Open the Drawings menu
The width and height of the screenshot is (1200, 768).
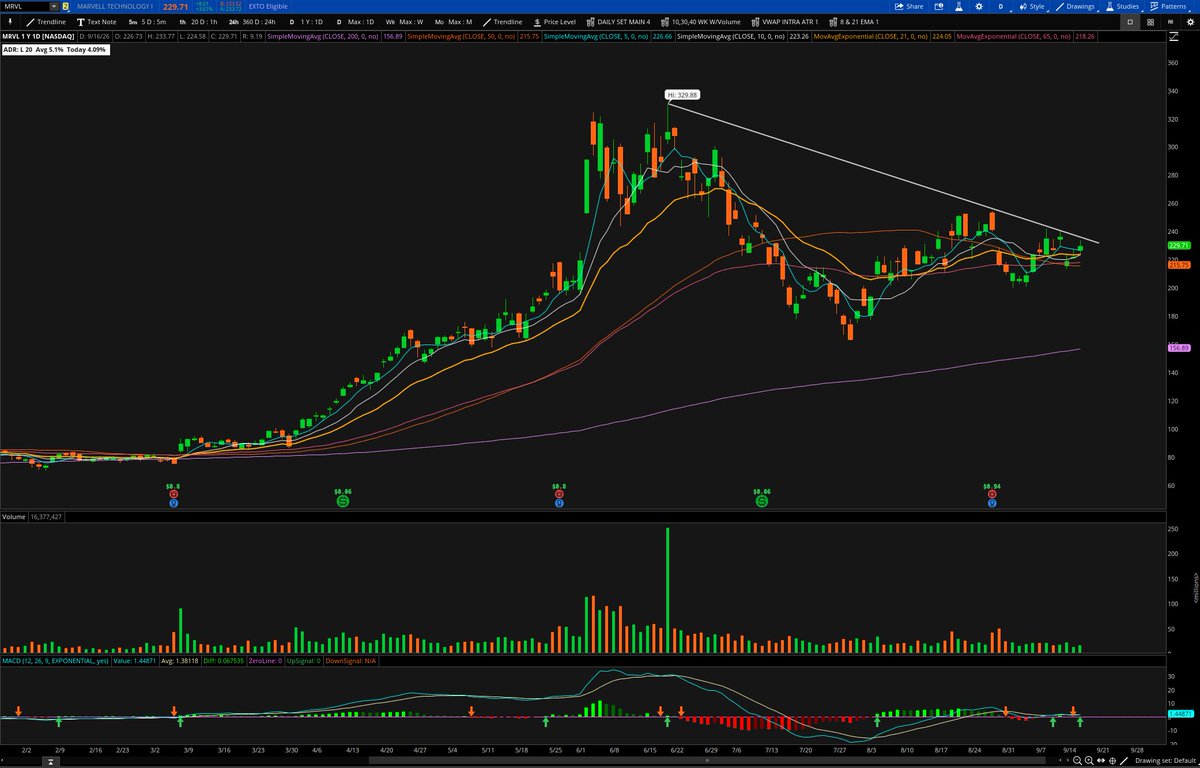click(x=1077, y=6)
